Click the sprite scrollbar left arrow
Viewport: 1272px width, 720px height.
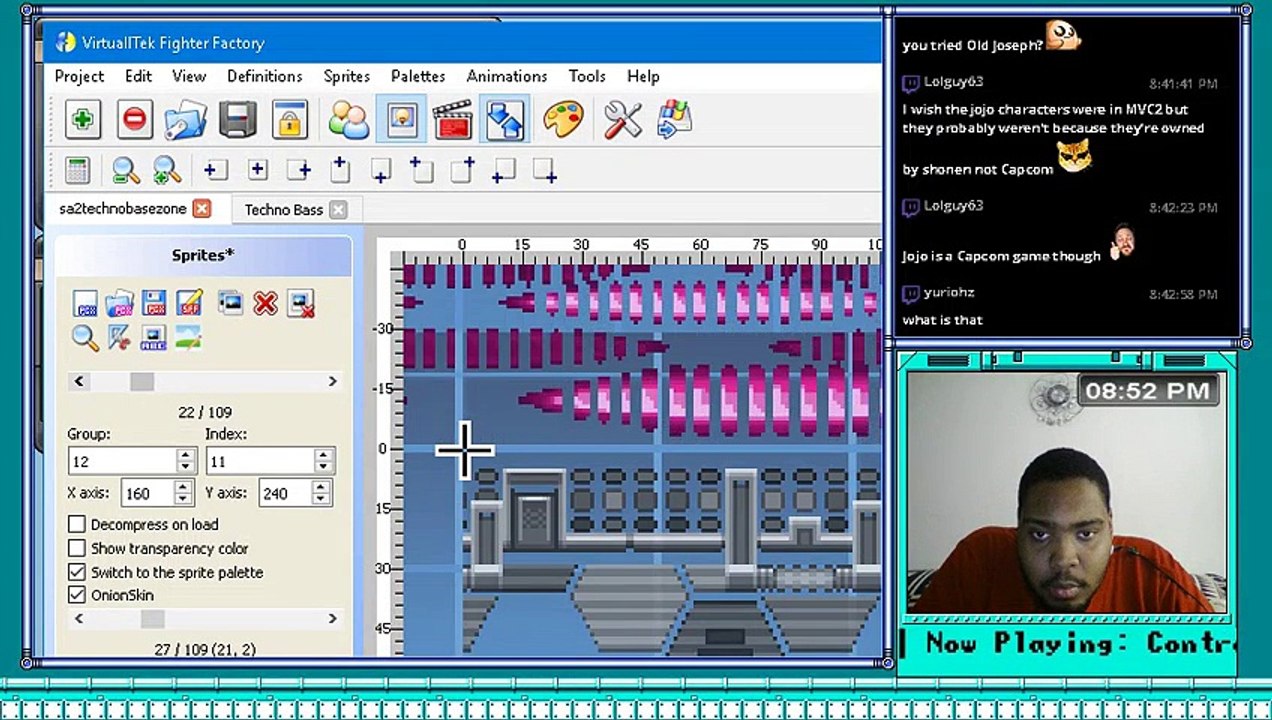coord(79,381)
